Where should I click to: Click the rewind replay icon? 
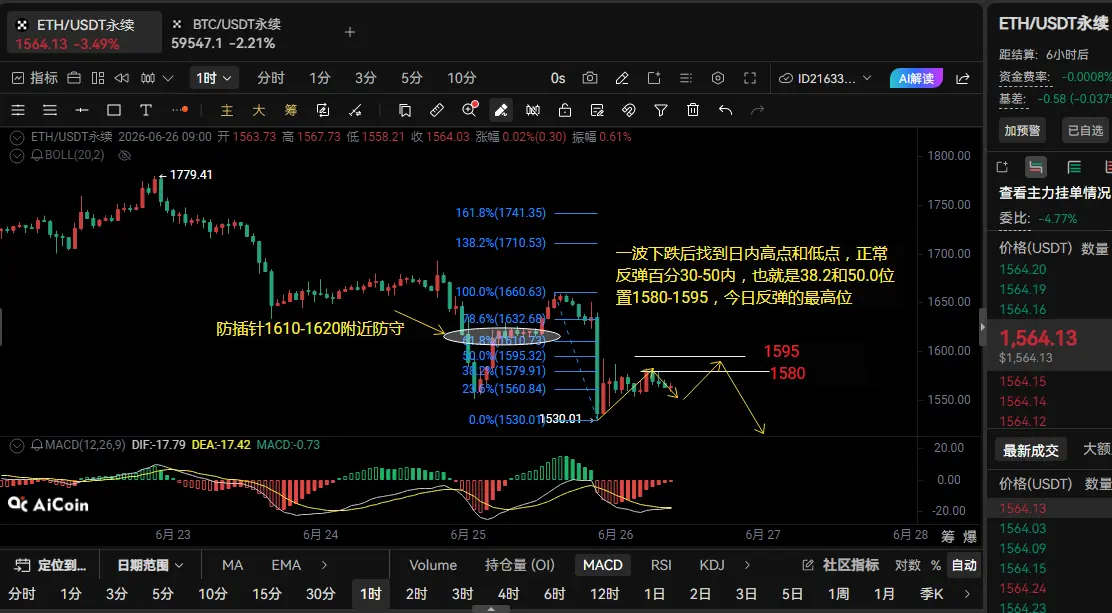tap(122, 78)
